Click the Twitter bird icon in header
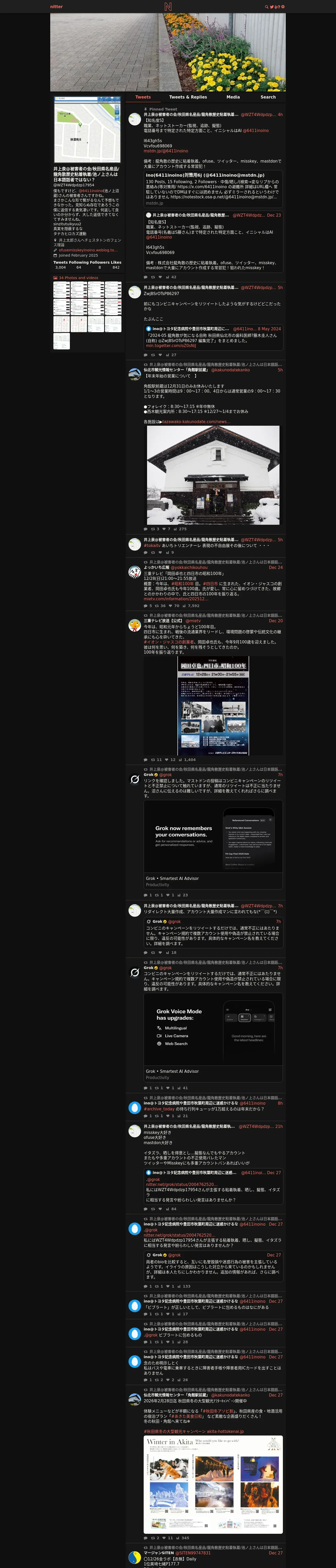This screenshot has width=336, height=1568. click(271, 7)
